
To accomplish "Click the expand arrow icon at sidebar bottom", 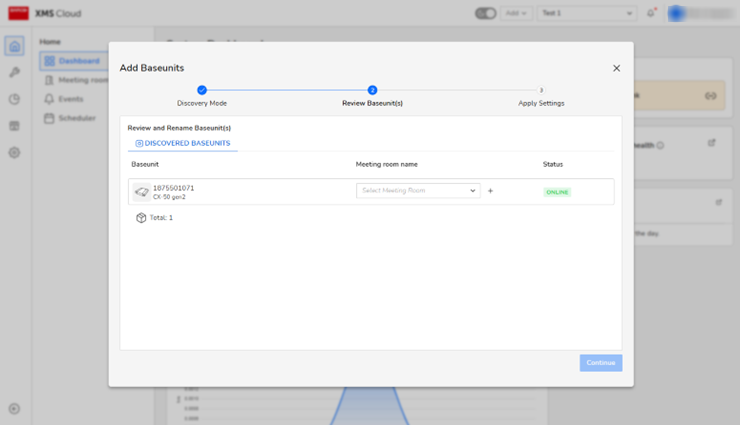I will pyautogui.click(x=14, y=408).
